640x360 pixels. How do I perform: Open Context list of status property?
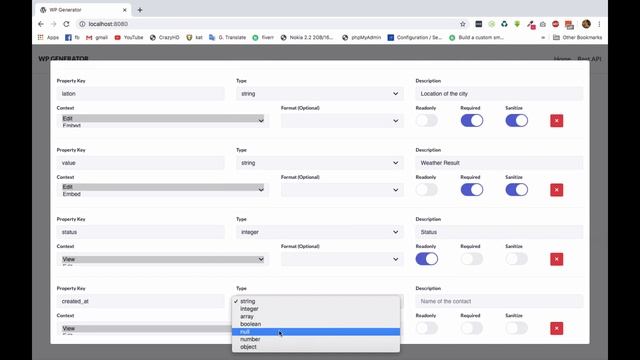click(162, 259)
